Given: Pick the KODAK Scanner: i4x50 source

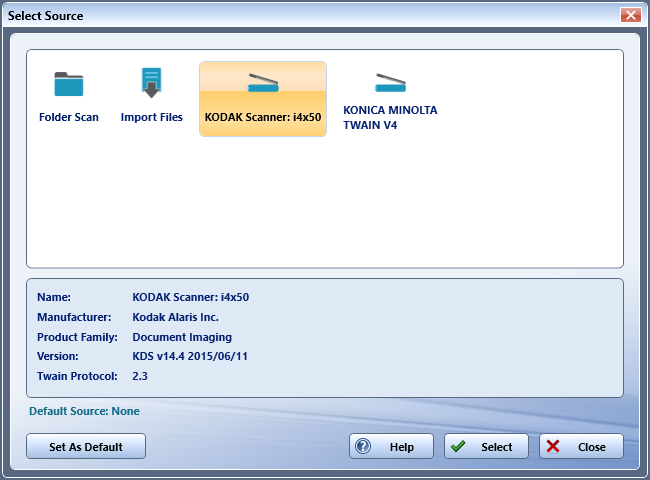Looking at the screenshot, I should [x=263, y=99].
